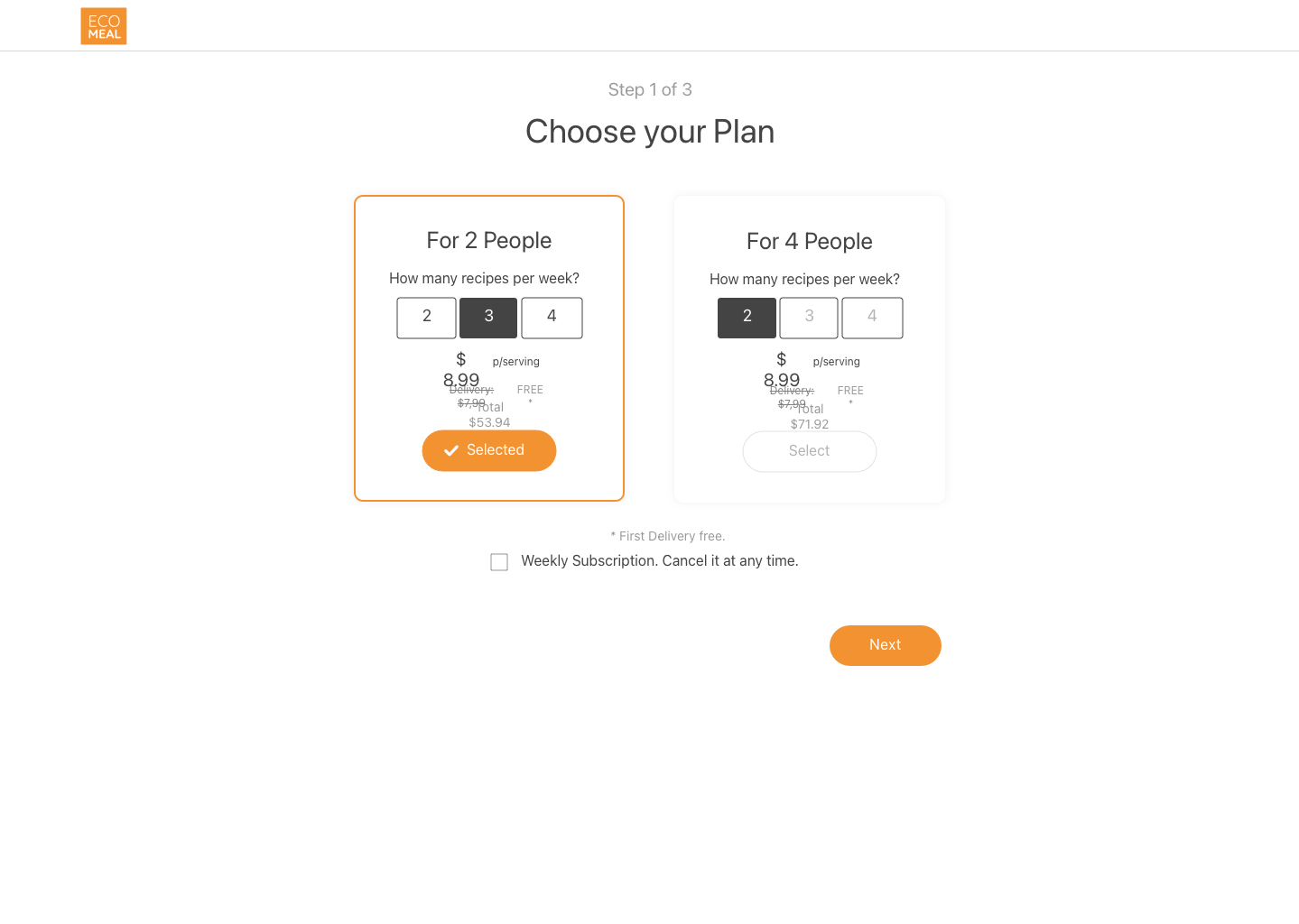Click the $53.94 total price
This screenshot has height=924, width=1299.
pos(489,422)
